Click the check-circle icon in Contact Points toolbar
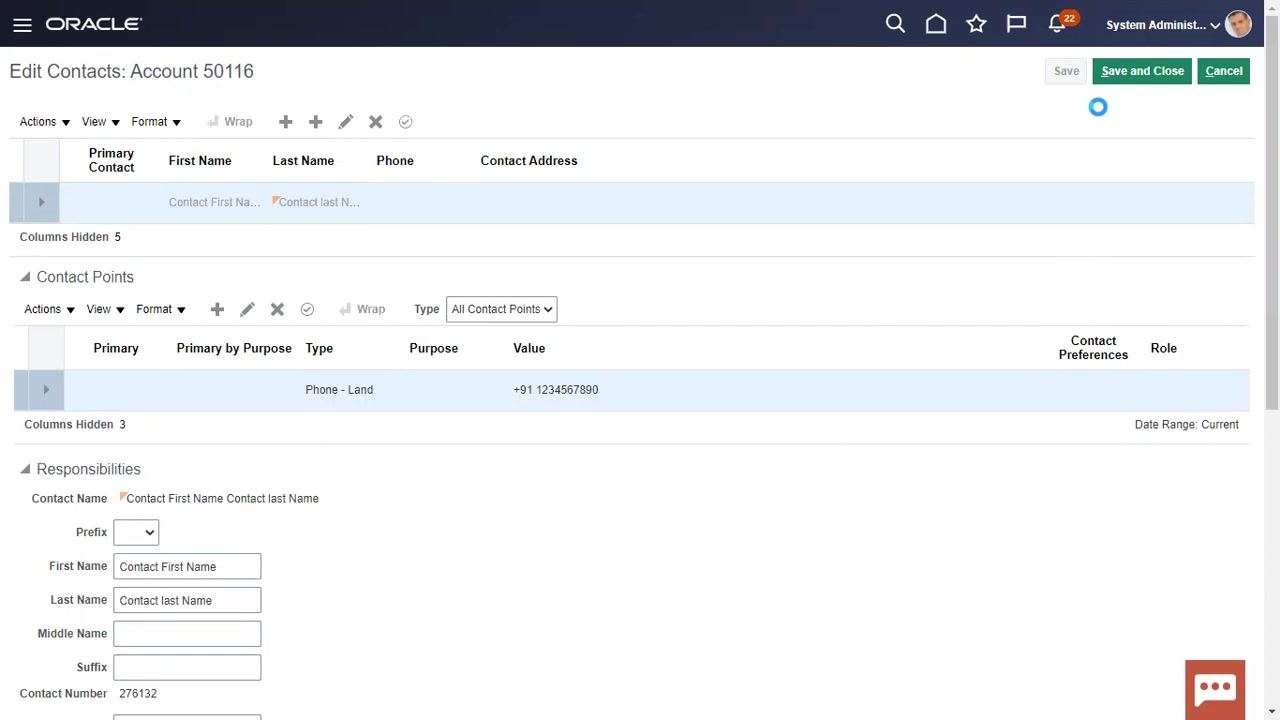 (x=307, y=309)
